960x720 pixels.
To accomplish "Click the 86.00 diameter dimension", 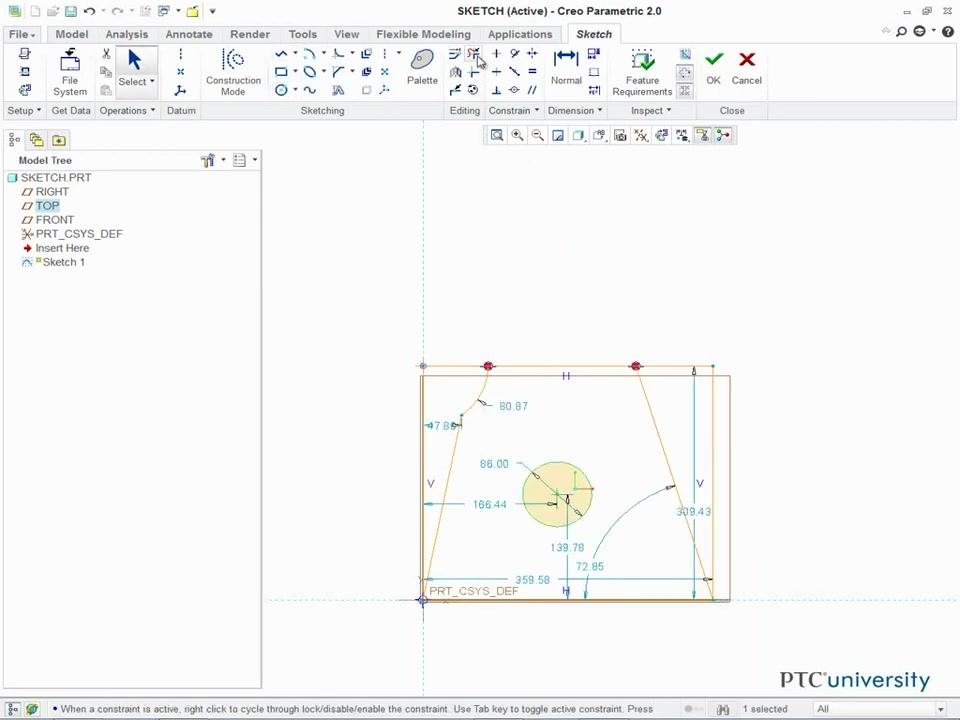I will [x=494, y=464].
